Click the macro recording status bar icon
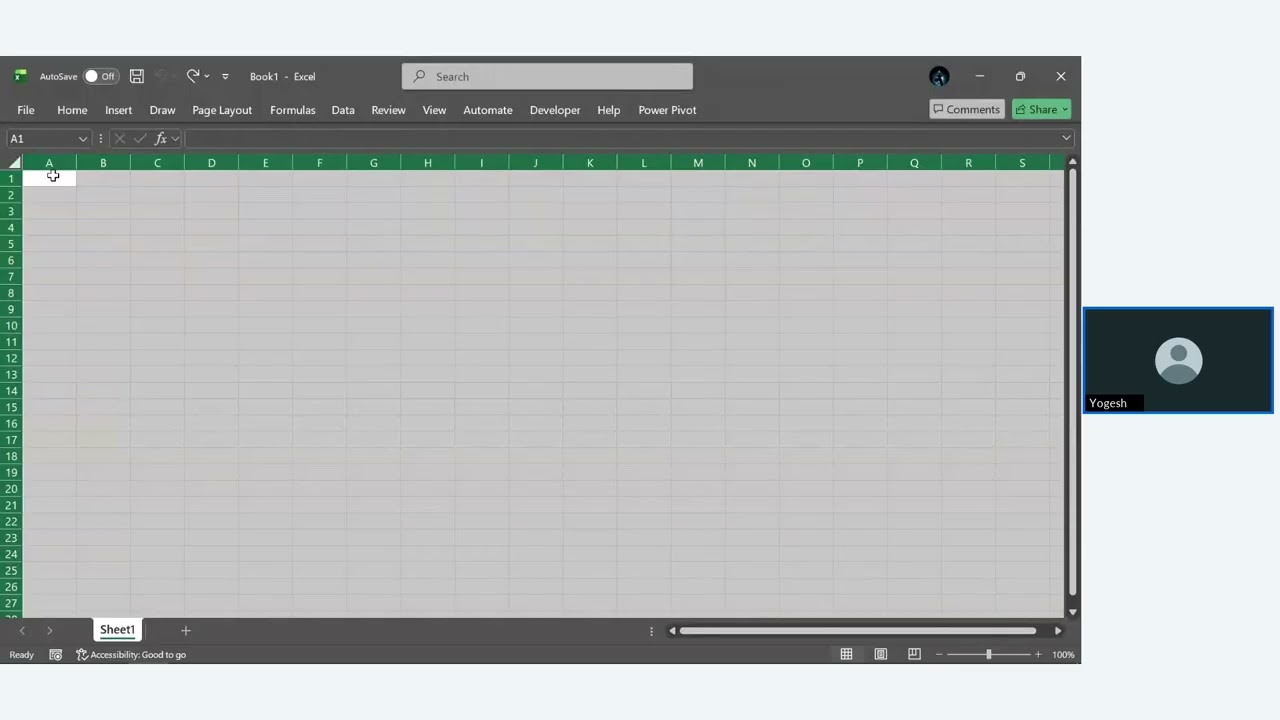Image resolution: width=1280 pixels, height=720 pixels. (x=55, y=655)
